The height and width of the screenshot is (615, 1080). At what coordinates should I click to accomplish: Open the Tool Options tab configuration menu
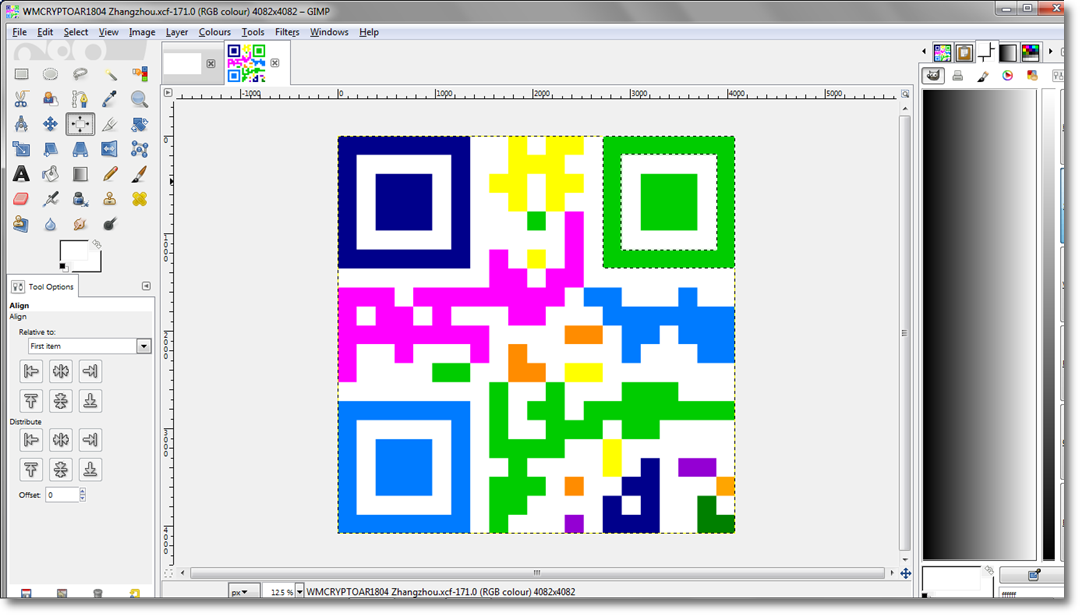[x=146, y=286]
